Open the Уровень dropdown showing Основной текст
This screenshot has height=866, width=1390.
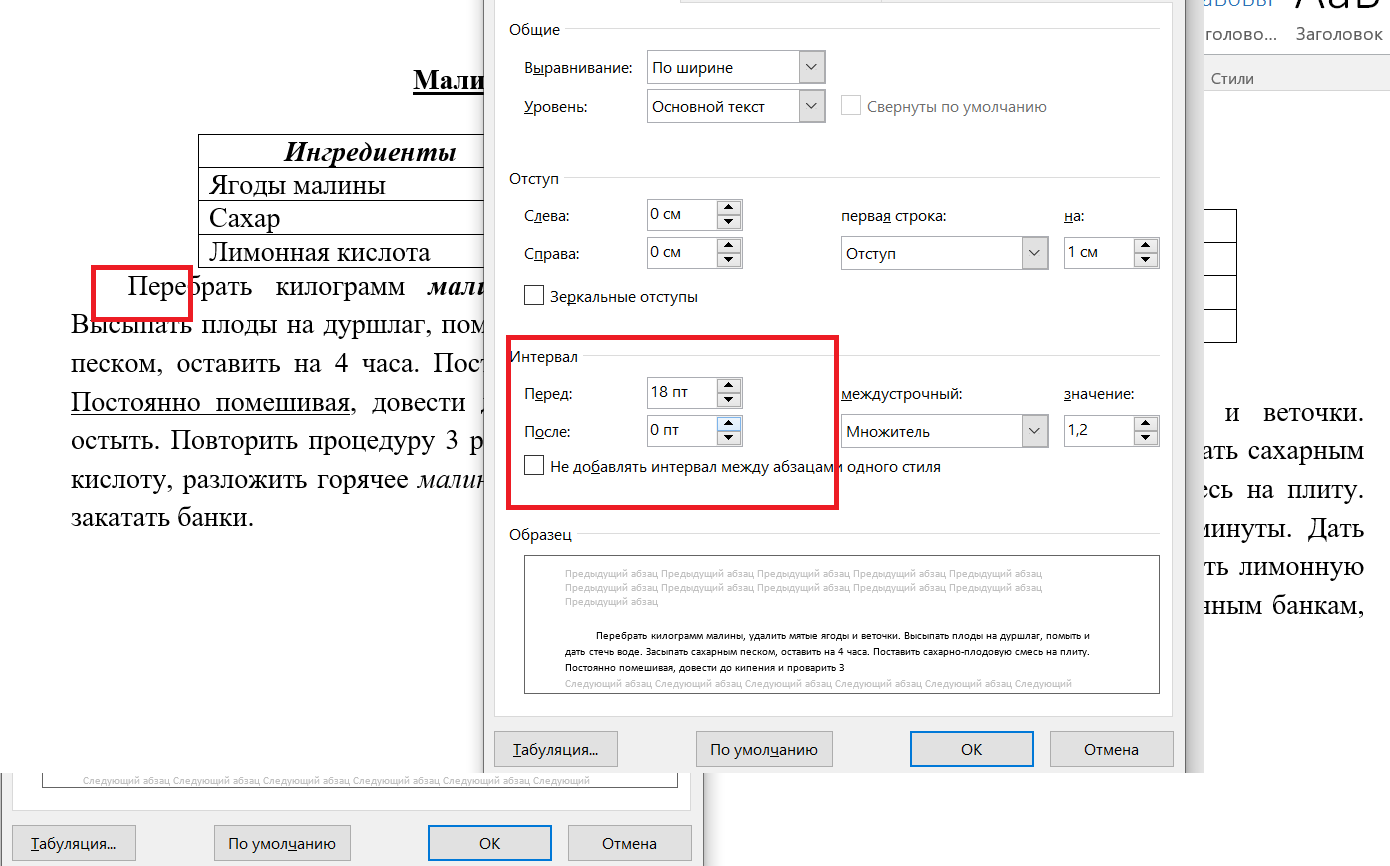coord(736,106)
